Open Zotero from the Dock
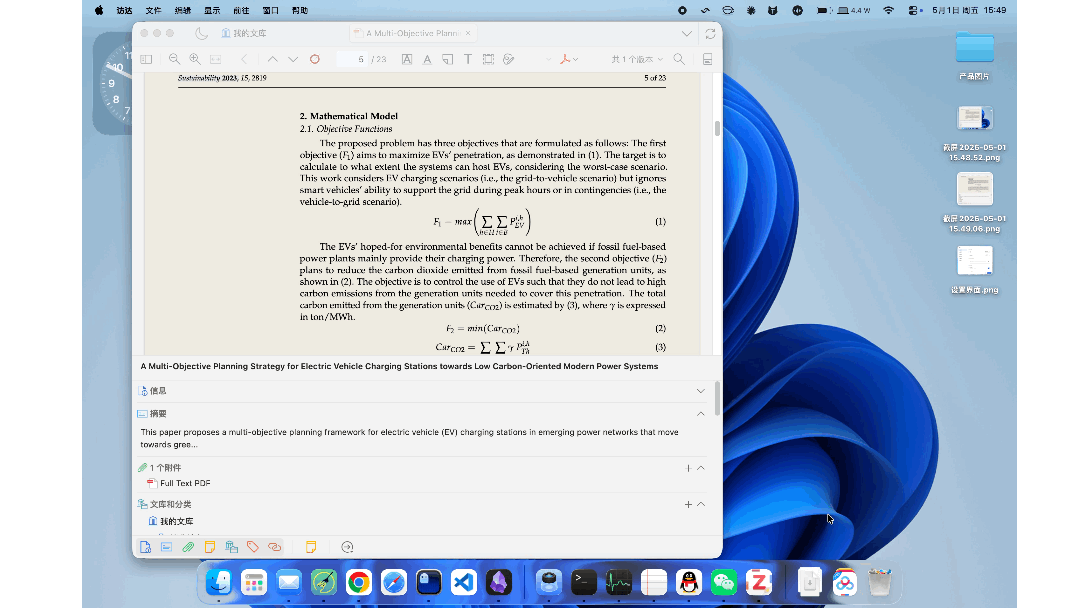Image resolution: width=1080 pixels, height=608 pixels. [758, 583]
